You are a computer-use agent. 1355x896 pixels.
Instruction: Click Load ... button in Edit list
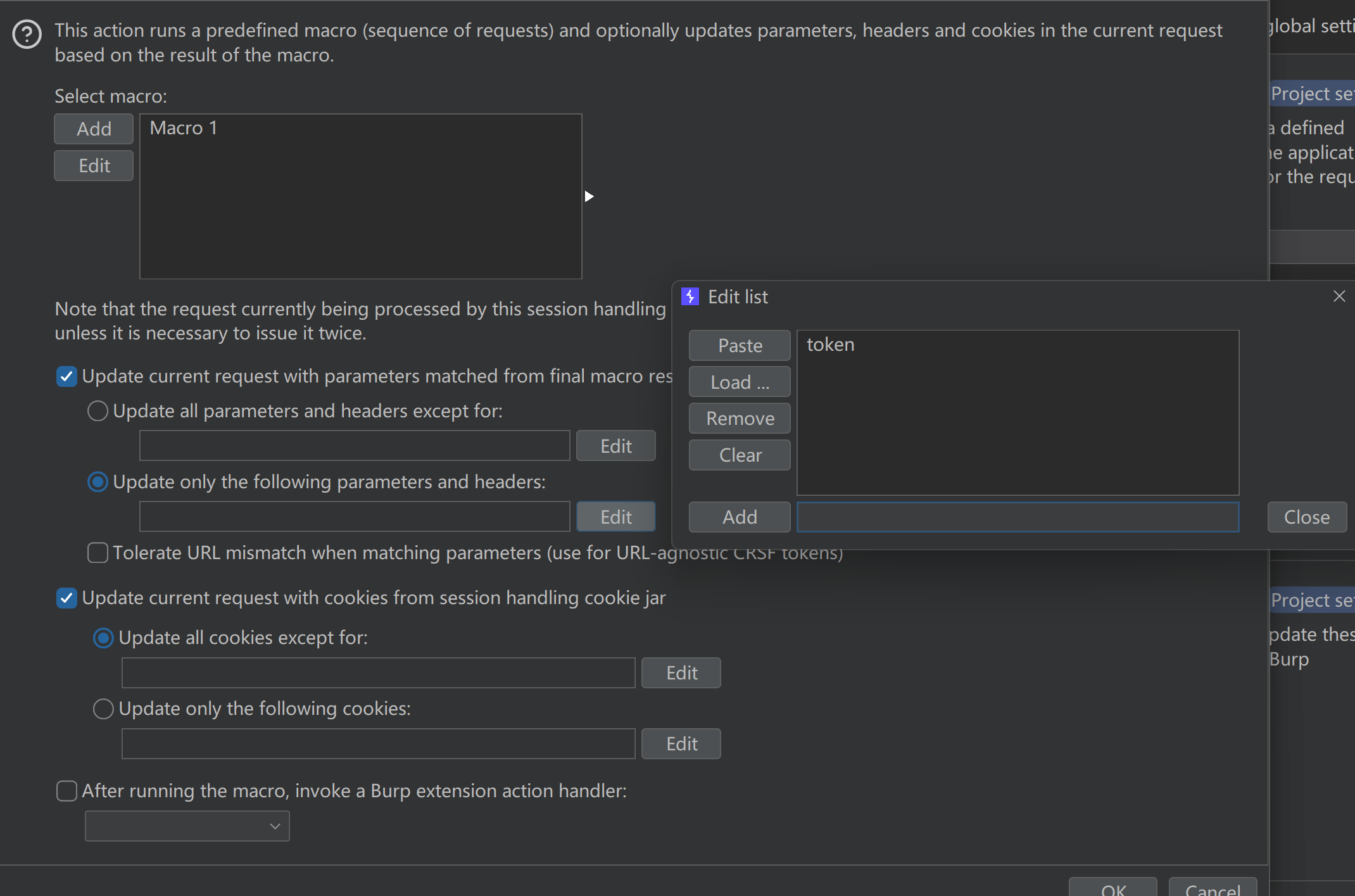pos(740,382)
